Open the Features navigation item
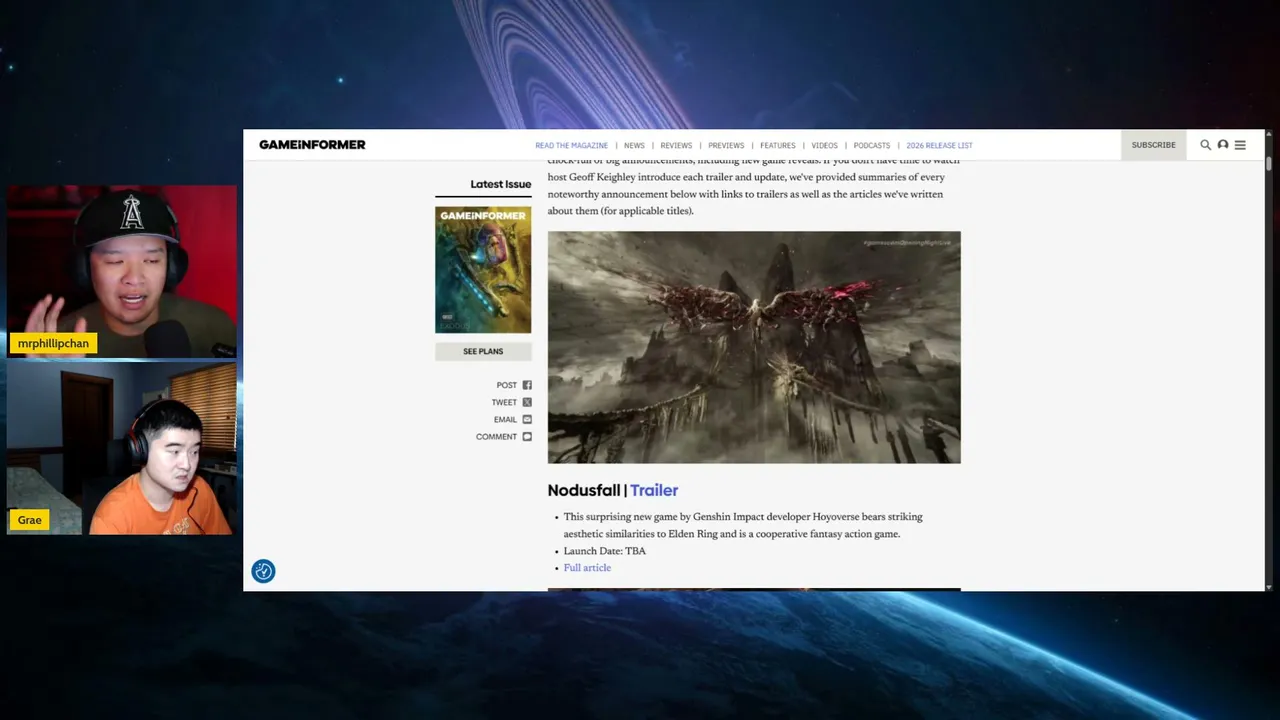1280x720 pixels. (777, 146)
